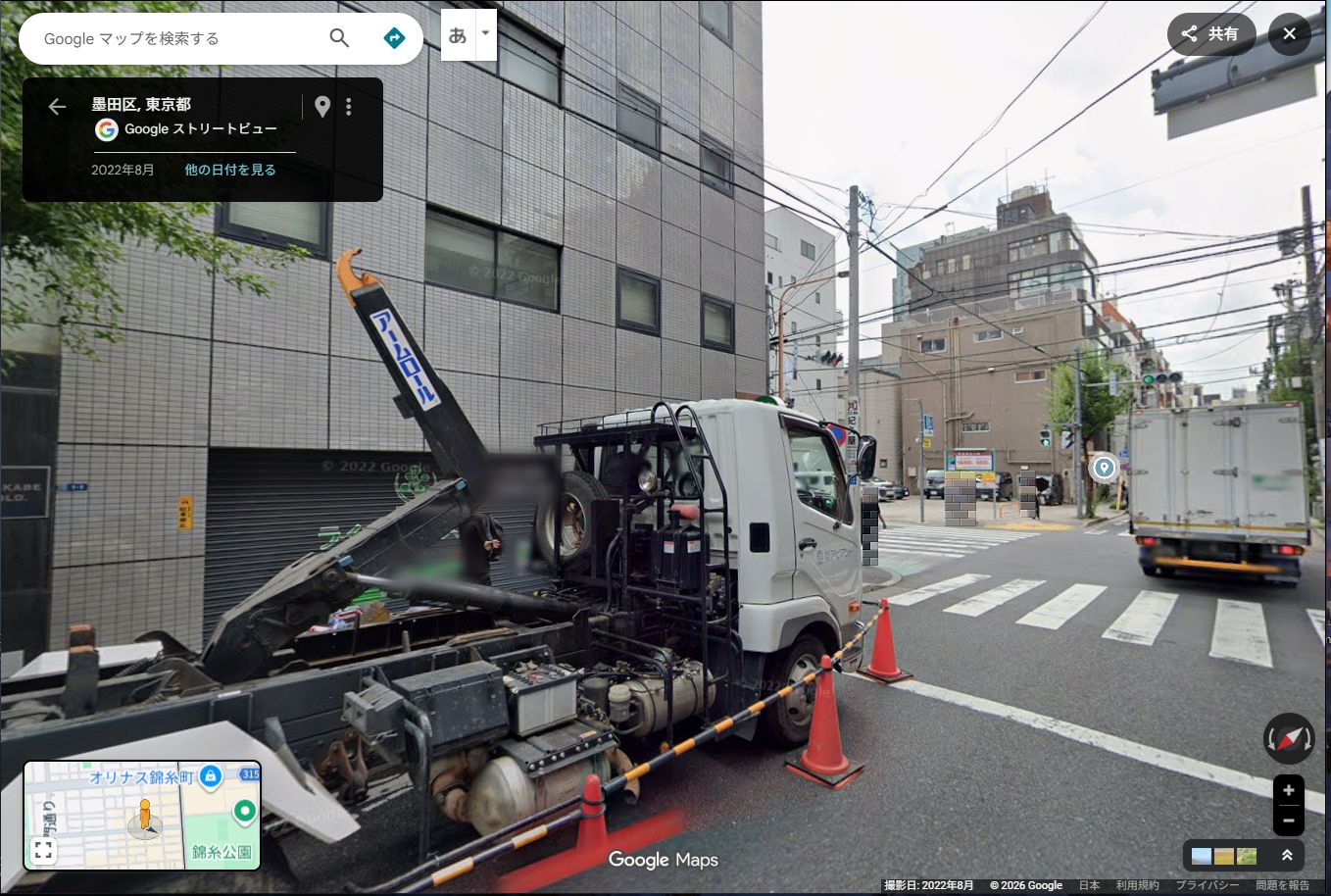Viewport: 1331px width, 896px height.
Task: Click the あ input mode button
Action: tap(458, 35)
